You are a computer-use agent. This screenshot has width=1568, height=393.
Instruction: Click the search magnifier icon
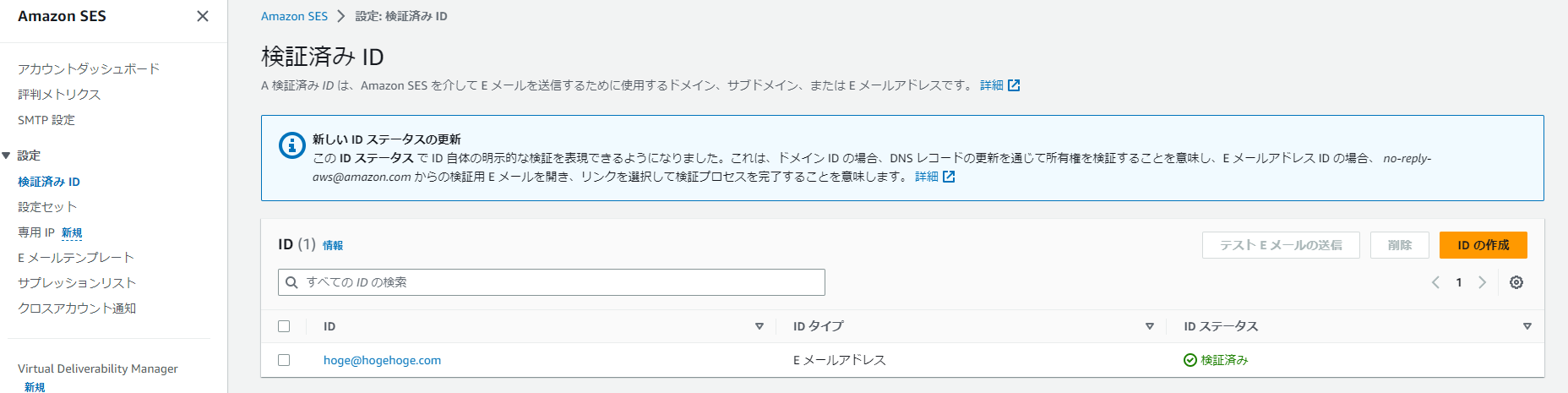(291, 282)
